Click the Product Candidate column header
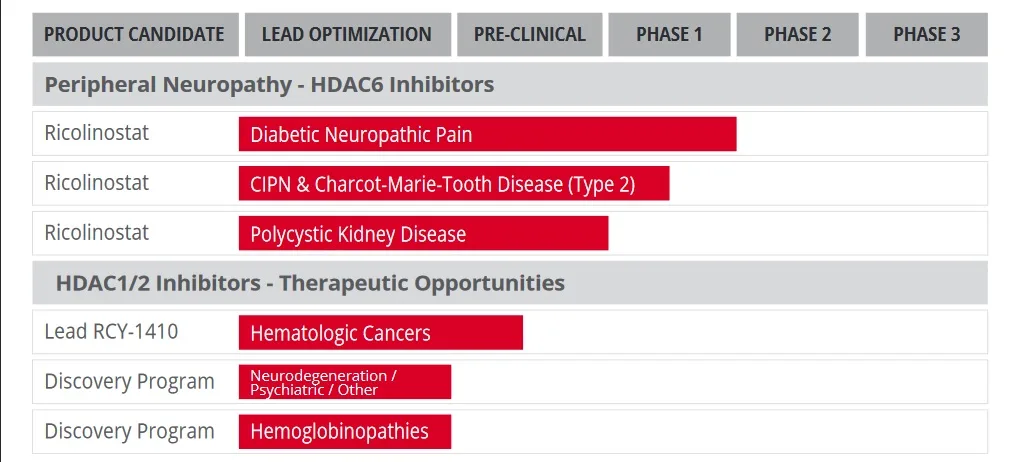This screenshot has height=462, width=1014. (135, 35)
